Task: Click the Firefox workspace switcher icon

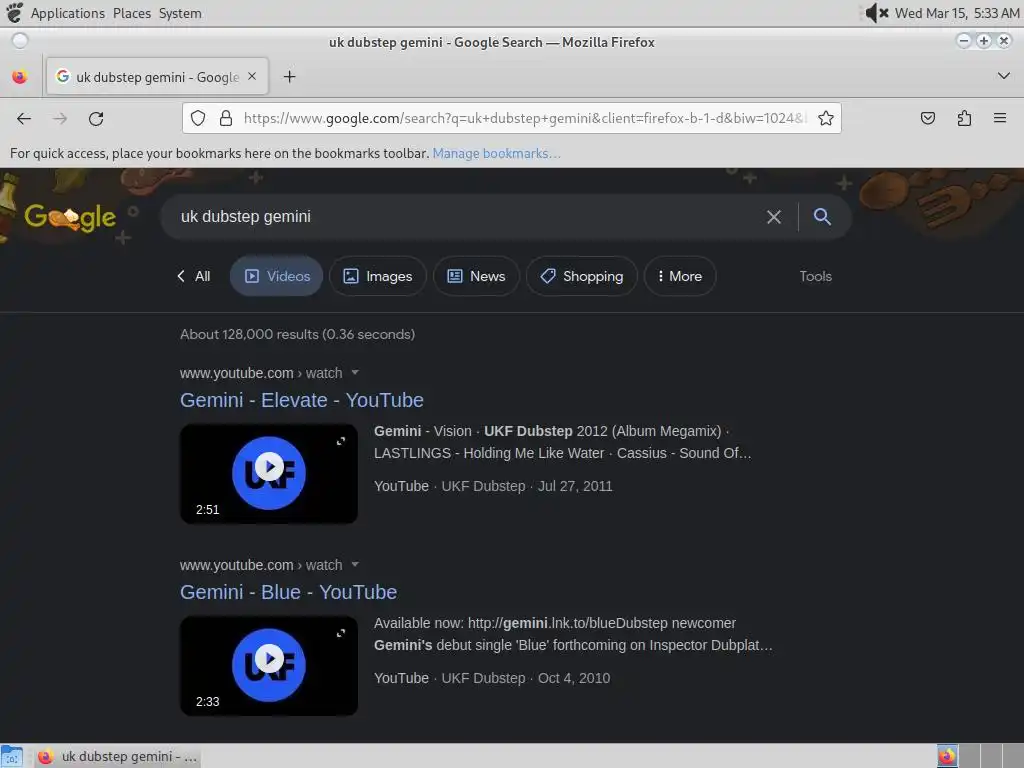Action: [947, 756]
